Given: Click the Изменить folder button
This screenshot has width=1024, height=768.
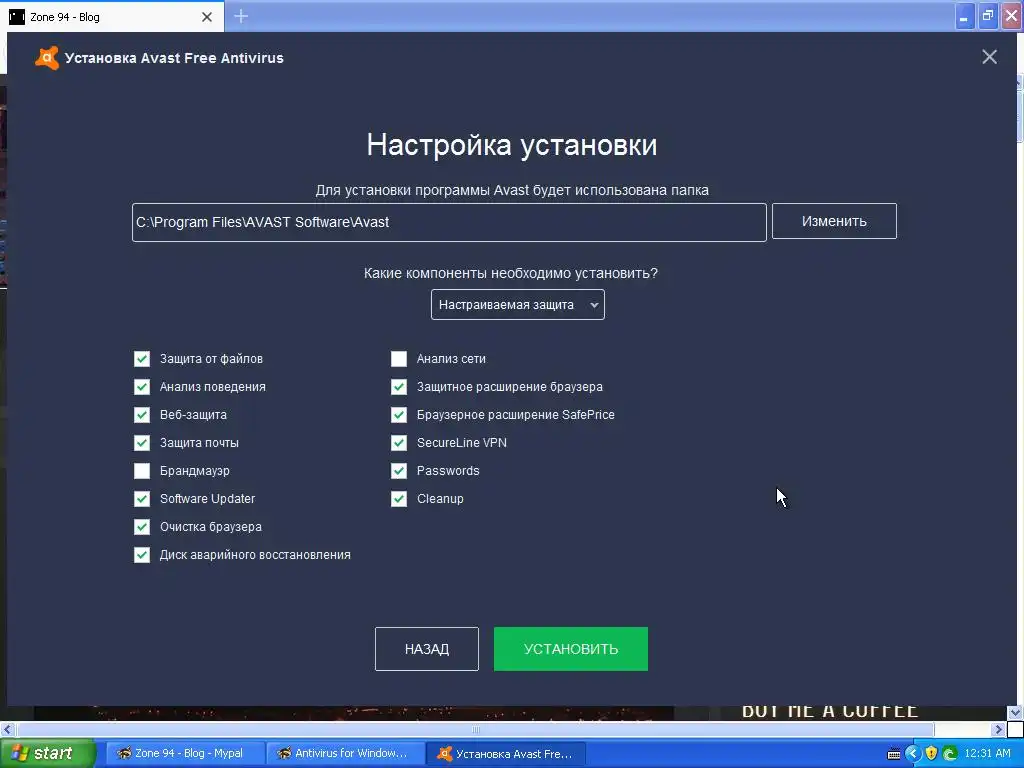Looking at the screenshot, I should (834, 221).
